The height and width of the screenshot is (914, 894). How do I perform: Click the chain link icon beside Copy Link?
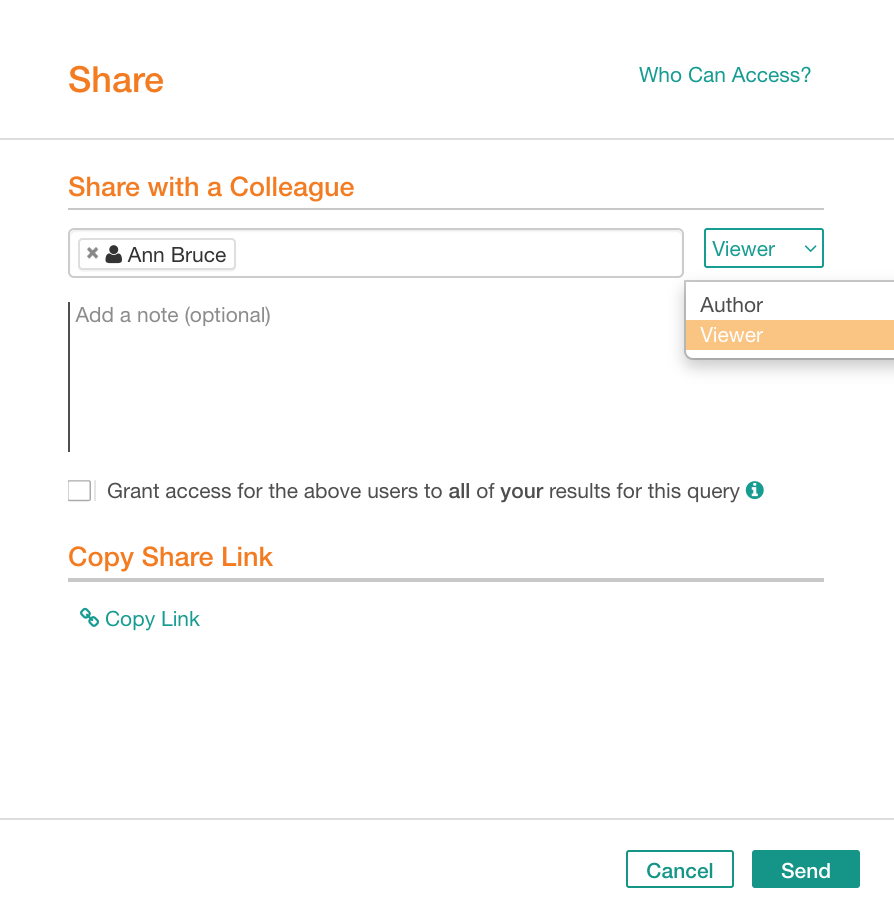89,618
